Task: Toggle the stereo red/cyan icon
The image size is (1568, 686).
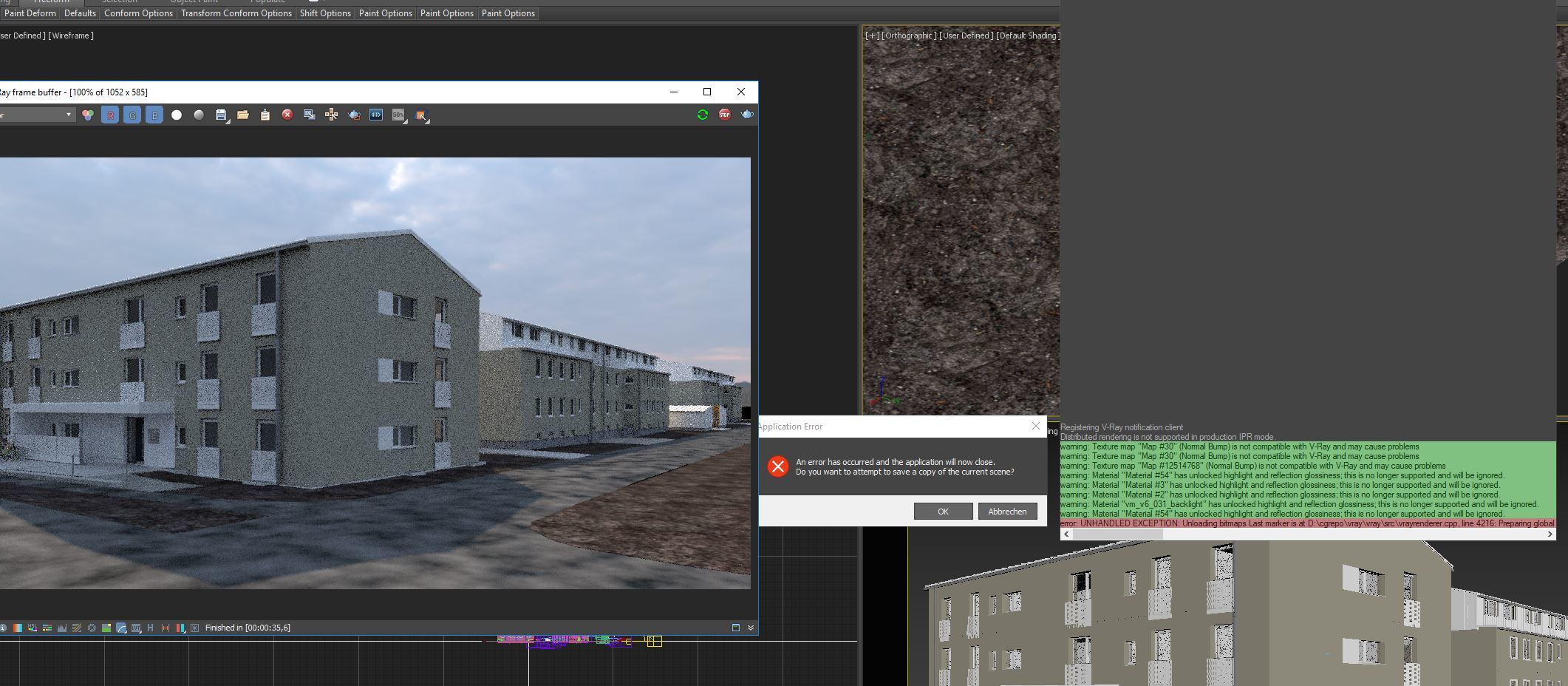Action: coord(180,628)
